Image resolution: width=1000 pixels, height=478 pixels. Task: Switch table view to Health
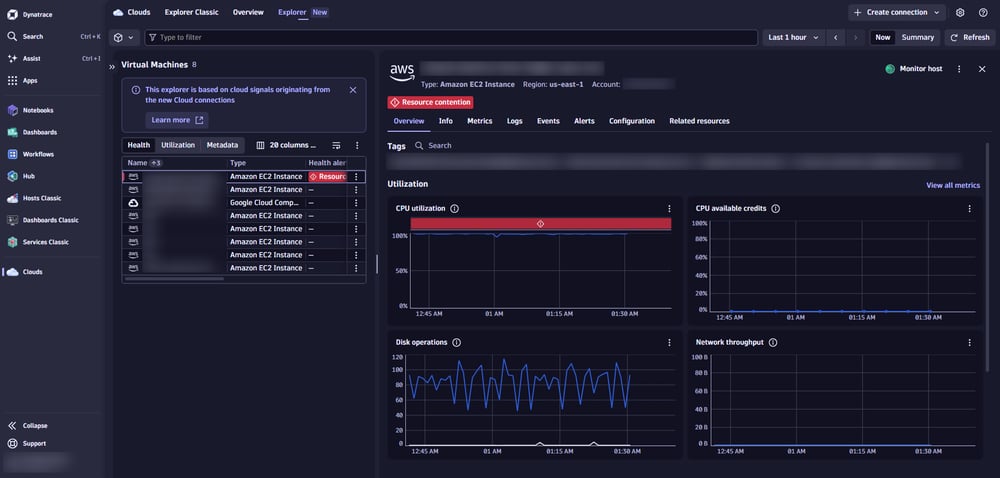[x=138, y=145]
